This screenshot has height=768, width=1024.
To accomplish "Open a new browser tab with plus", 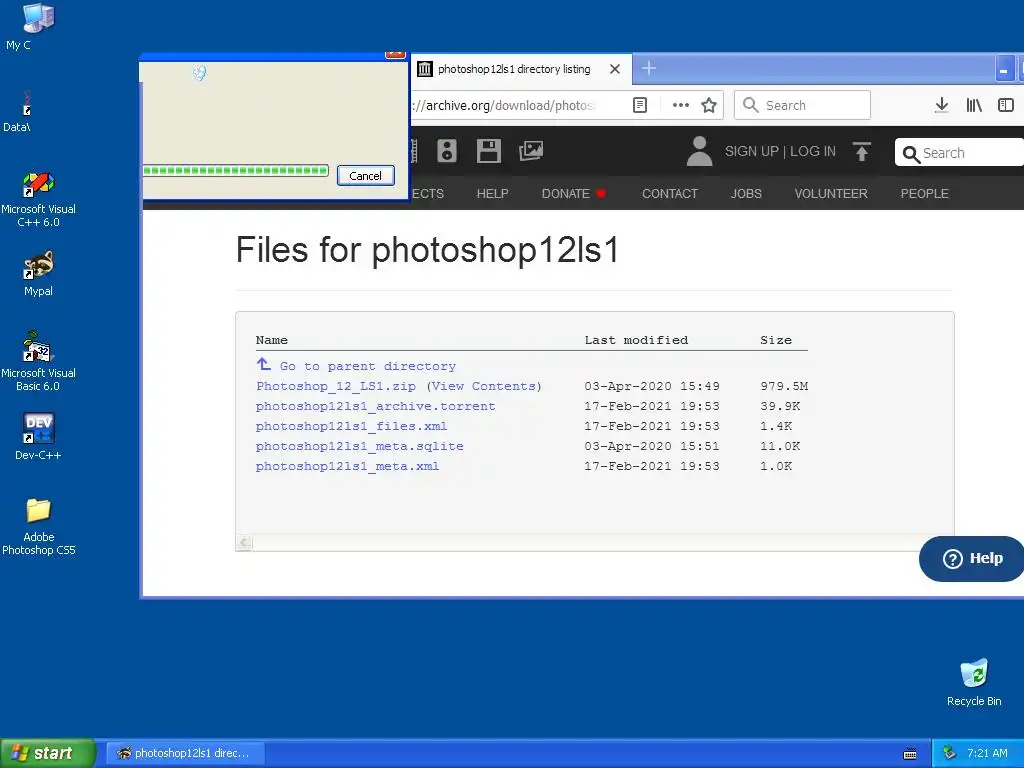I will click(x=648, y=68).
